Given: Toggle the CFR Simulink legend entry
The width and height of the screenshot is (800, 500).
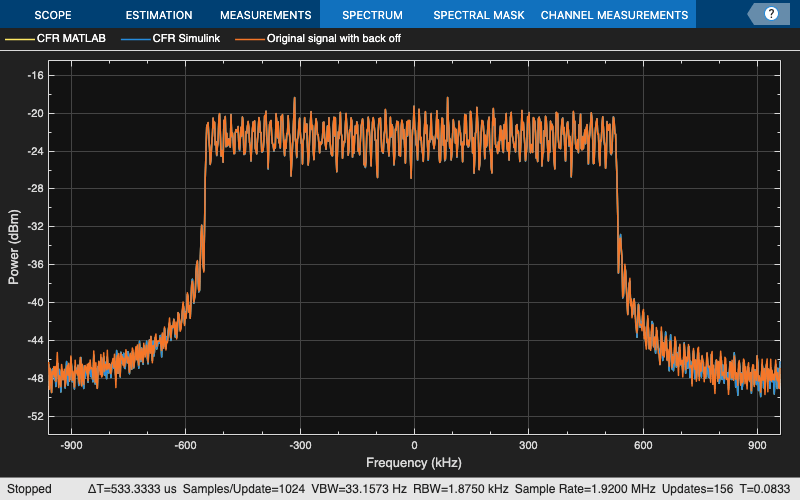Looking at the screenshot, I should pos(186,38).
